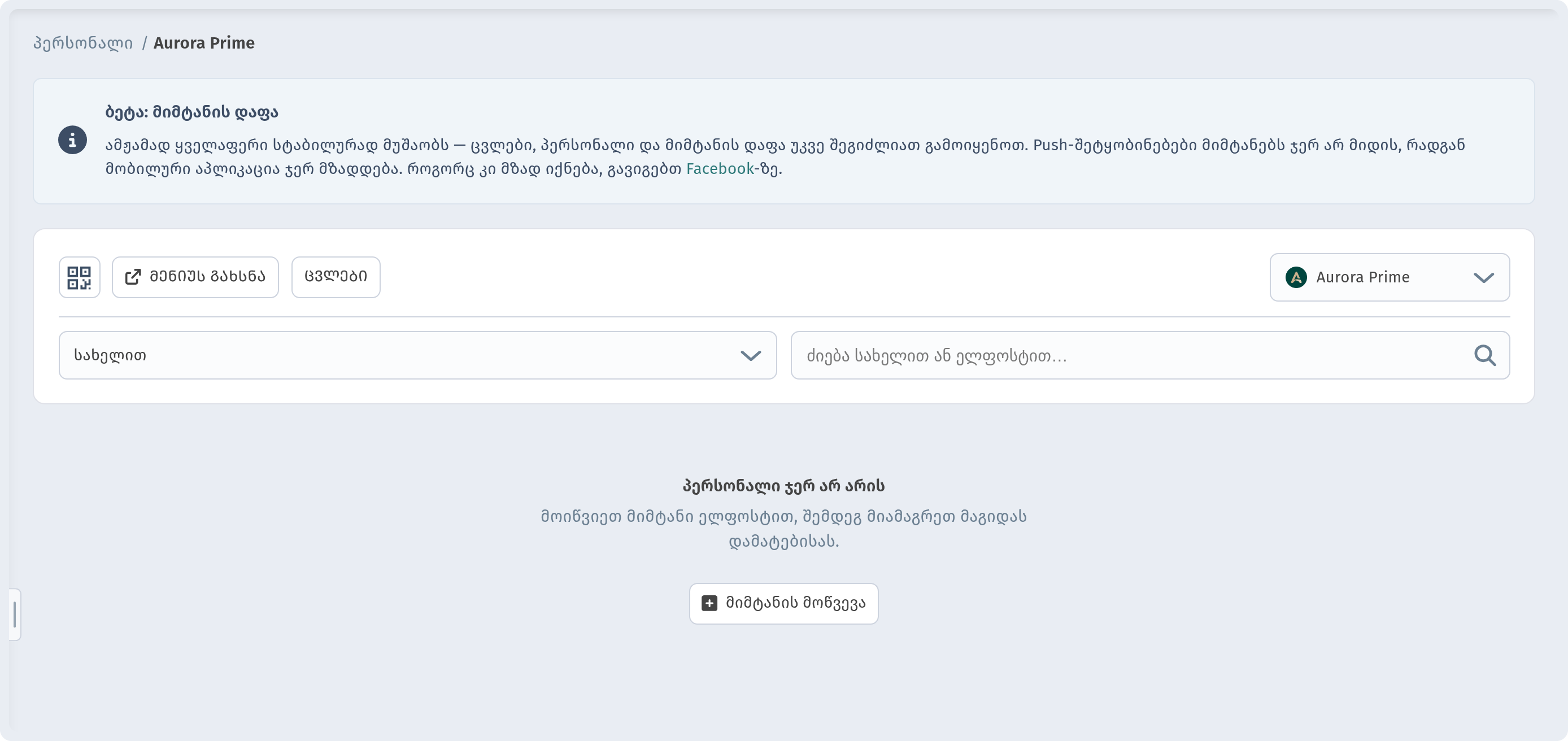Click the 'პერსონალი' breadcrumb link

click(x=83, y=43)
